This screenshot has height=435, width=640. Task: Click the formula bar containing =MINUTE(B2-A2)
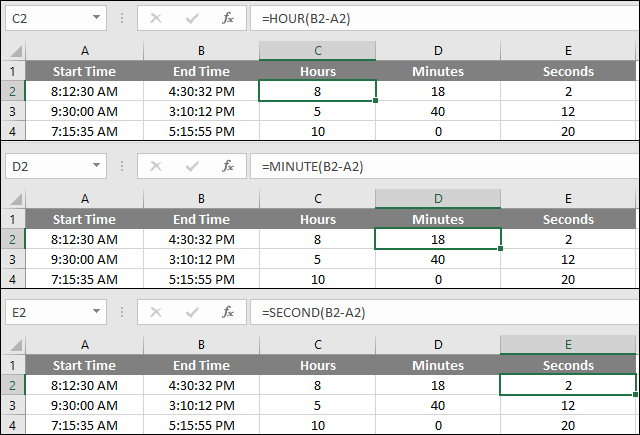pos(444,166)
